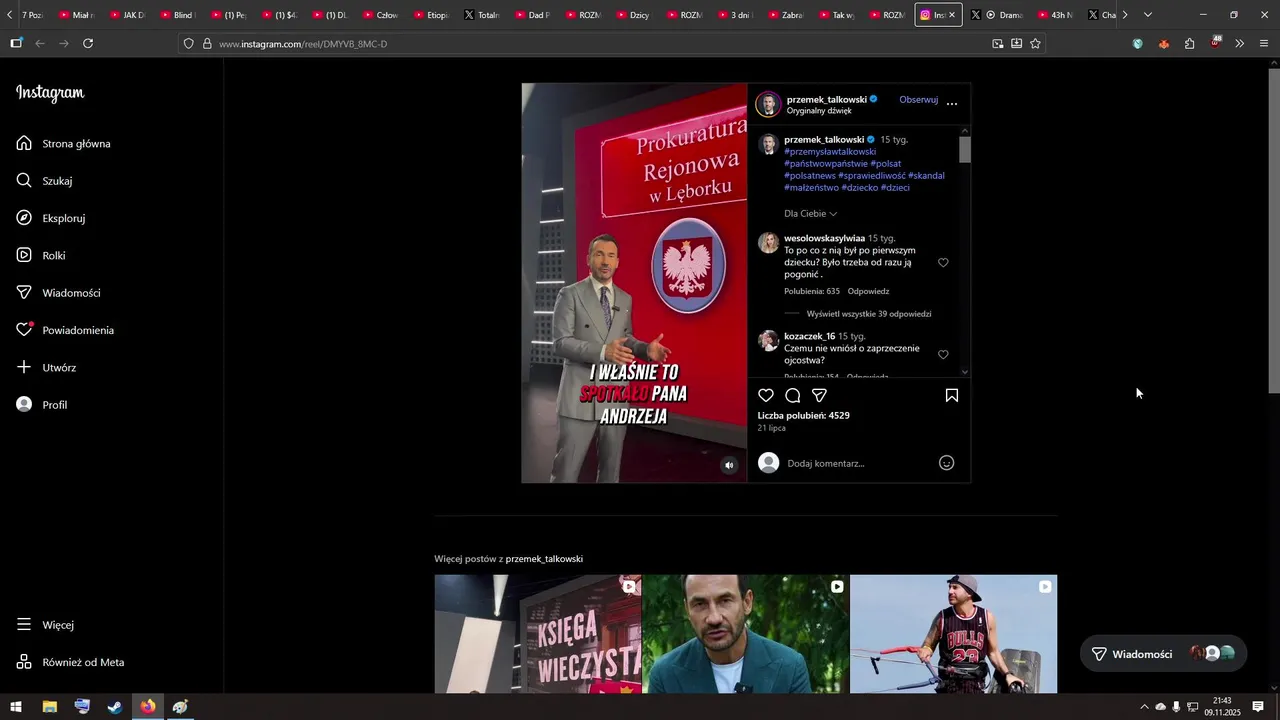
Task: Show hidden system tray icons
Action: tap(1144, 707)
